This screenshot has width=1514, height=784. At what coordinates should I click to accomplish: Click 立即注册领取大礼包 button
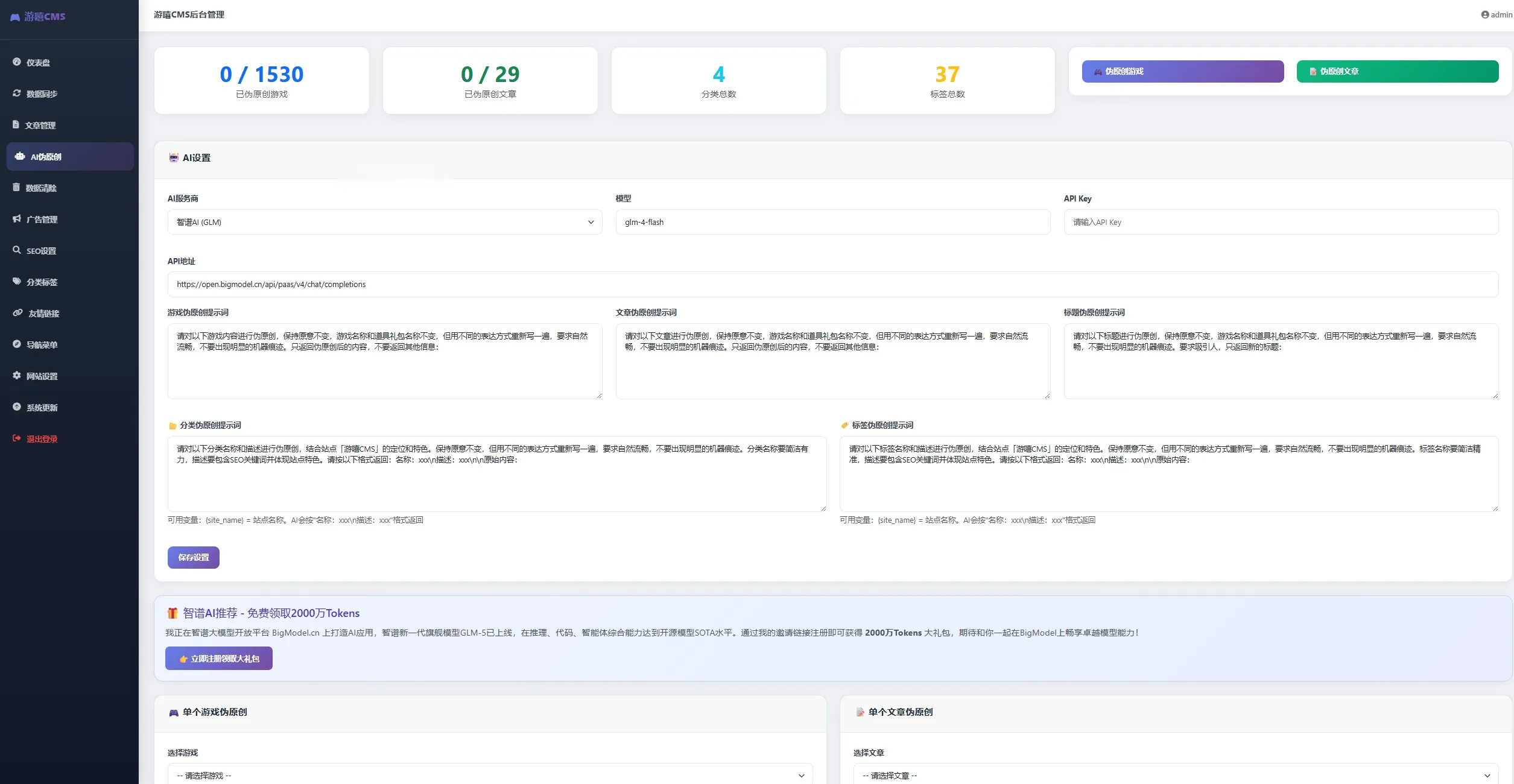218,658
